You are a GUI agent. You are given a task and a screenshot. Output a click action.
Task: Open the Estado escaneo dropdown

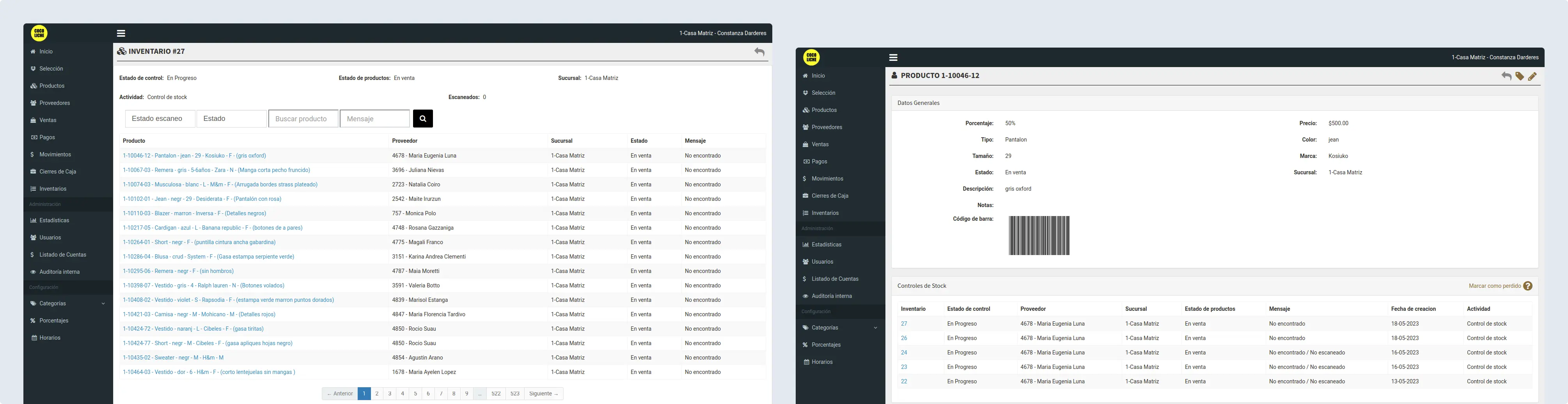point(160,118)
